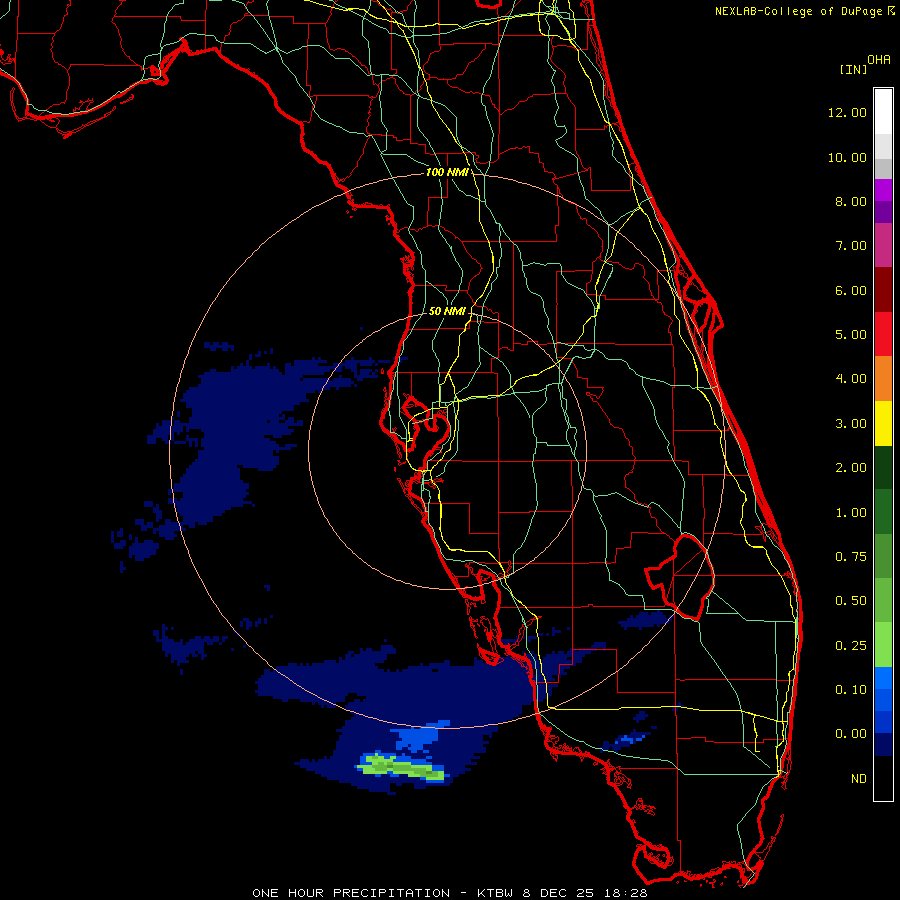
Task: Click the 100 NMI range ring label
Action: pos(446,172)
